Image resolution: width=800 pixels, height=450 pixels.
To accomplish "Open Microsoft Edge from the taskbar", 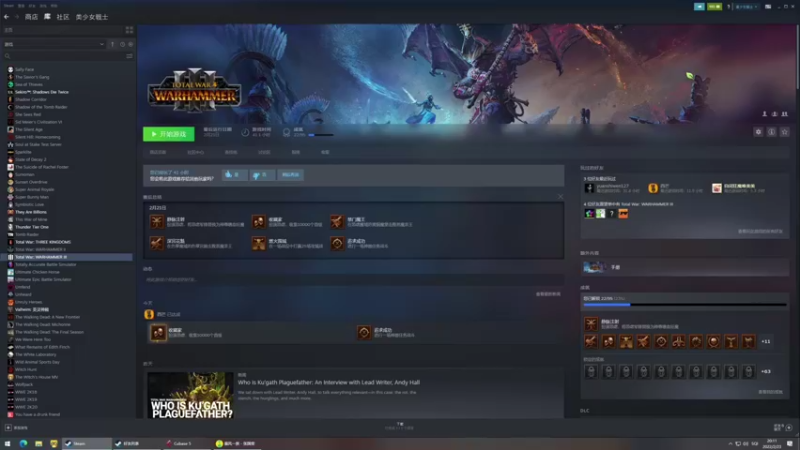I will tap(23, 443).
